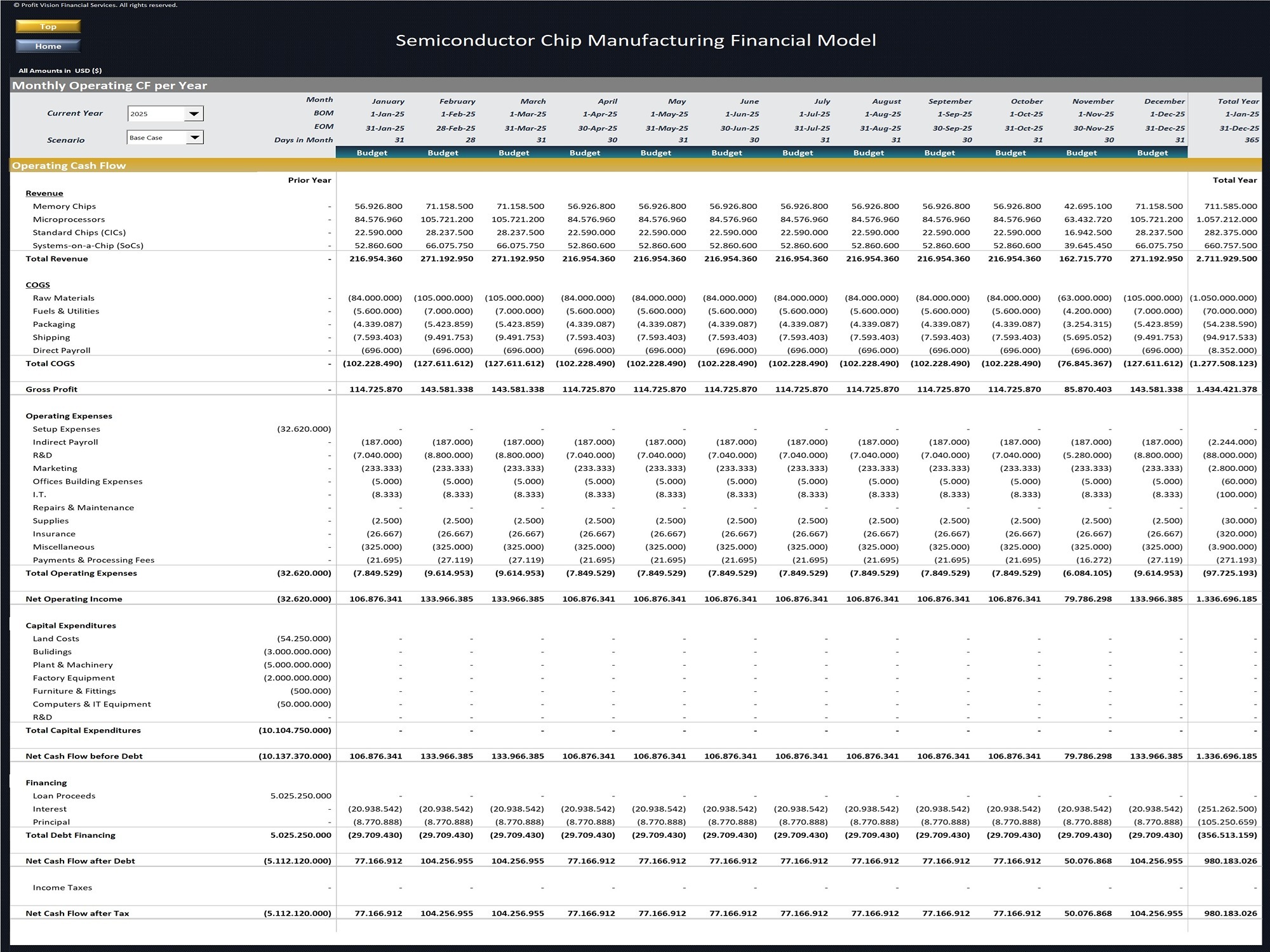Select Computers & IT Equipment label

91,704
